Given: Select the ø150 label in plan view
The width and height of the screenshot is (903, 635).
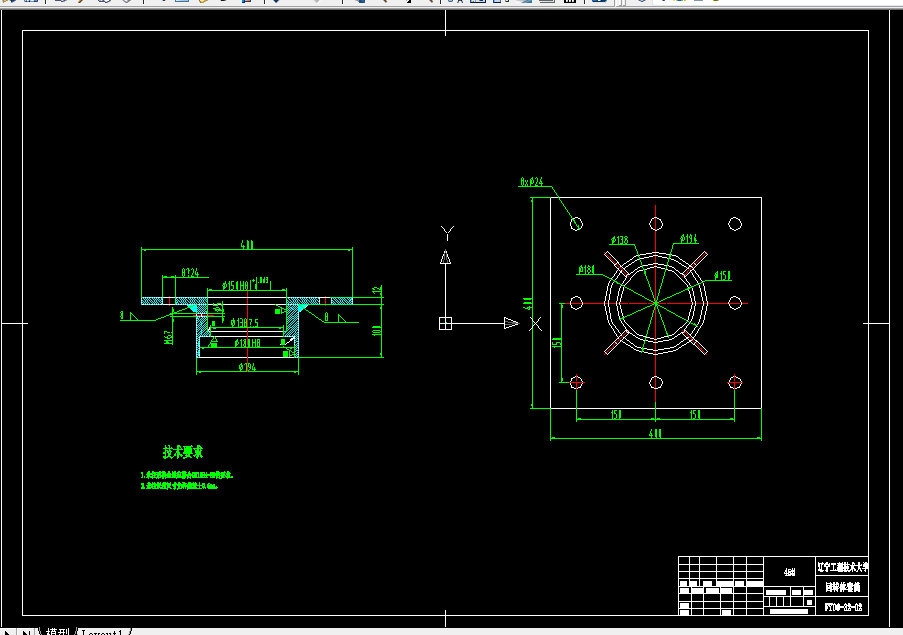Looking at the screenshot, I should (x=722, y=275).
